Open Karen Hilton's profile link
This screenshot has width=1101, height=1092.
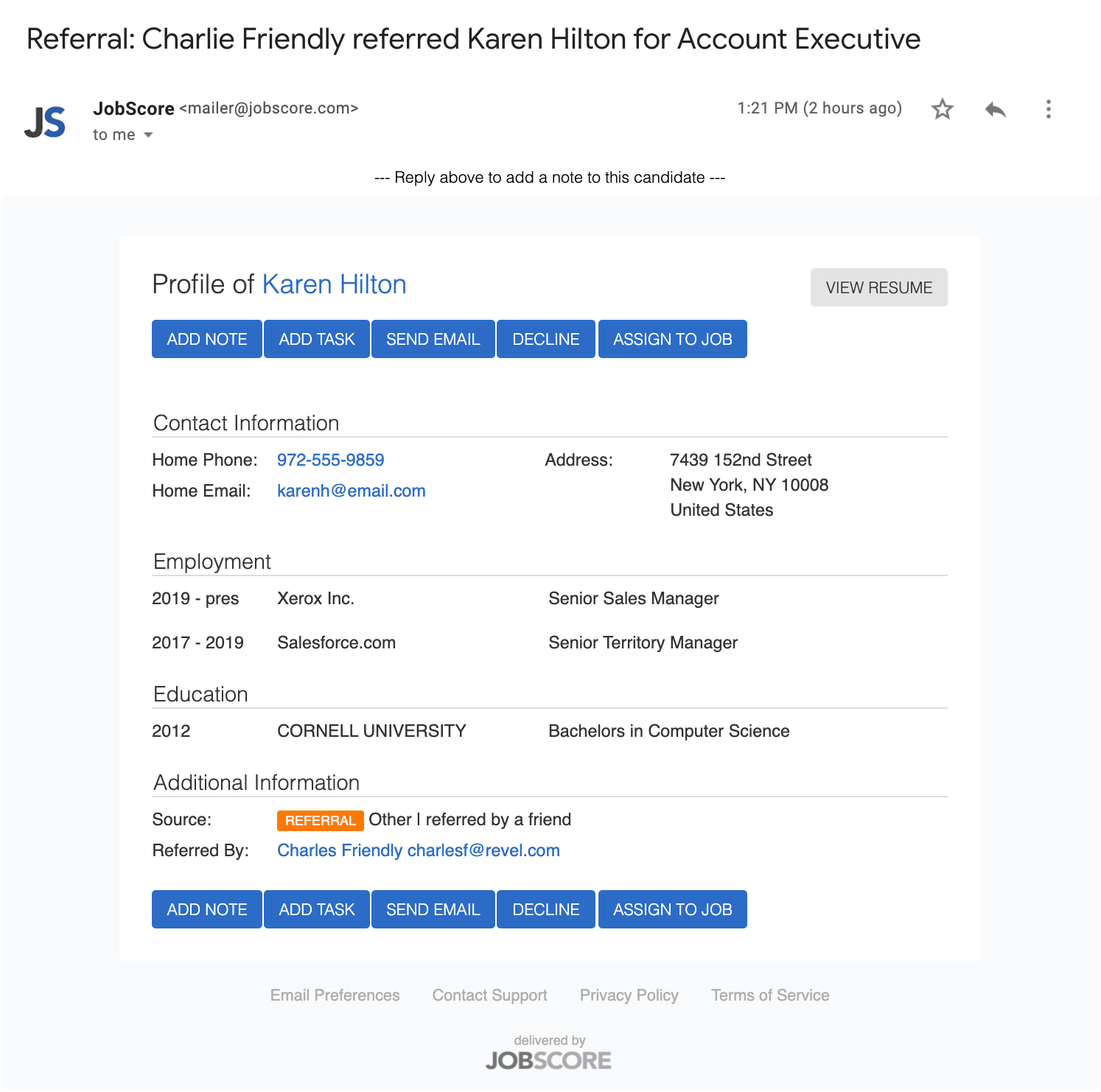(x=334, y=284)
